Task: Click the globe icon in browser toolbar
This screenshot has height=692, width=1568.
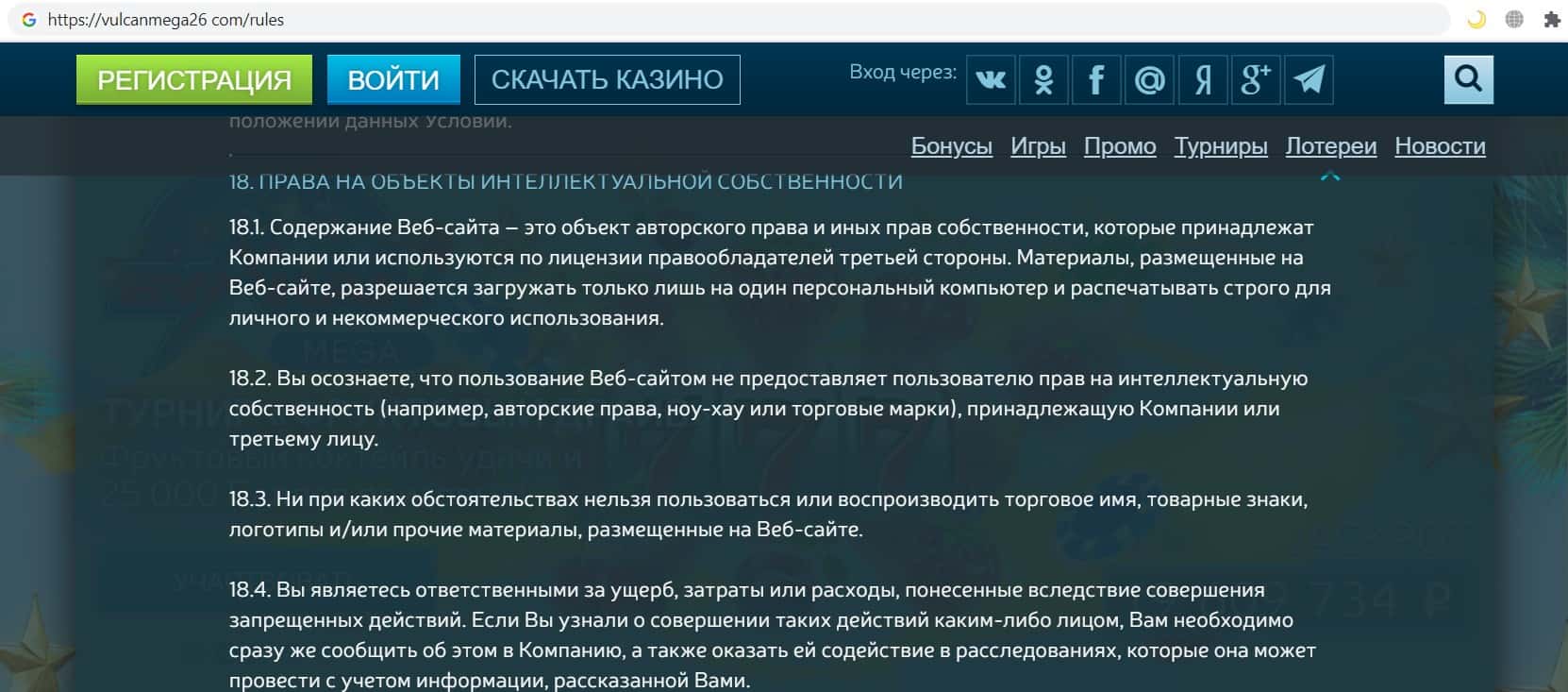Action: pyautogui.click(x=1514, y=19)
